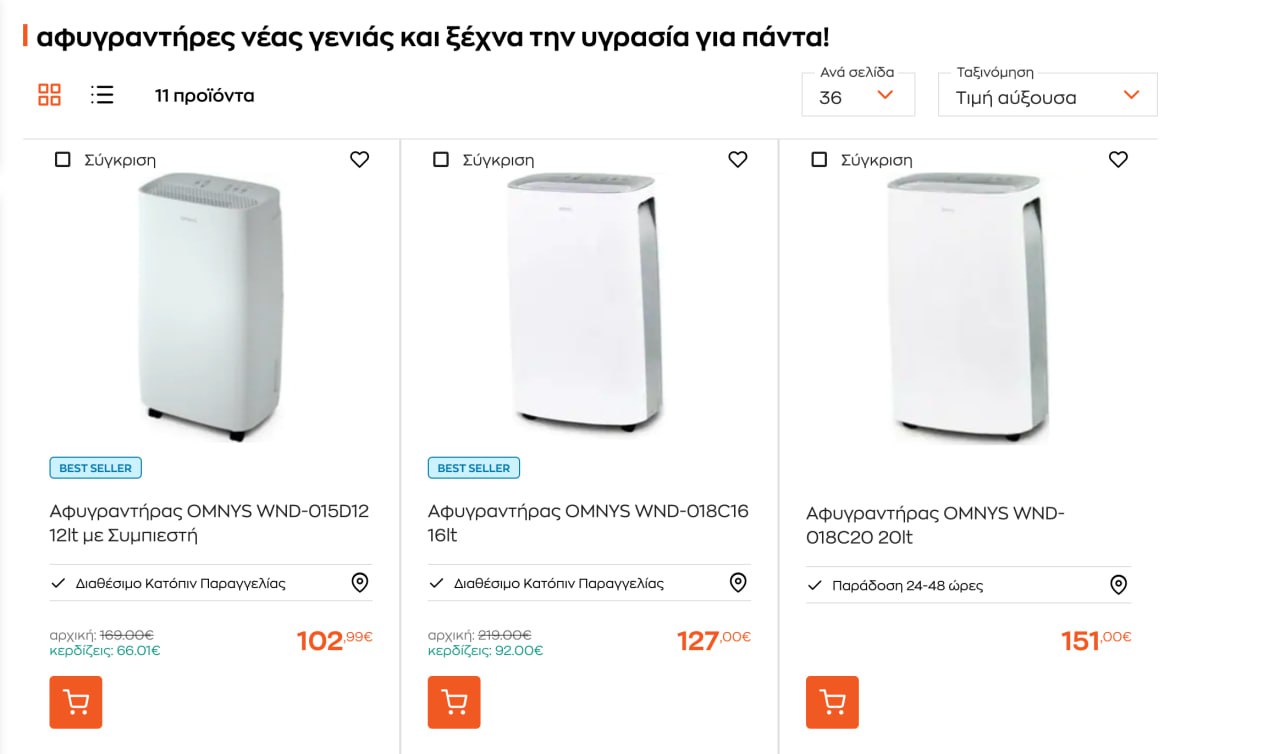
Task: Open the Ανά σελίδα dropdown
Action: tap(858, 96)
